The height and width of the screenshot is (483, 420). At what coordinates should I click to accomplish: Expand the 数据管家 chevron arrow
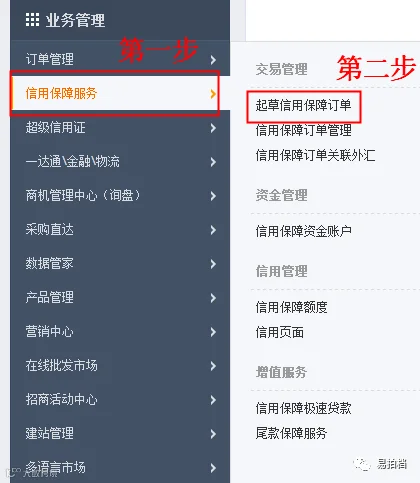213,264
